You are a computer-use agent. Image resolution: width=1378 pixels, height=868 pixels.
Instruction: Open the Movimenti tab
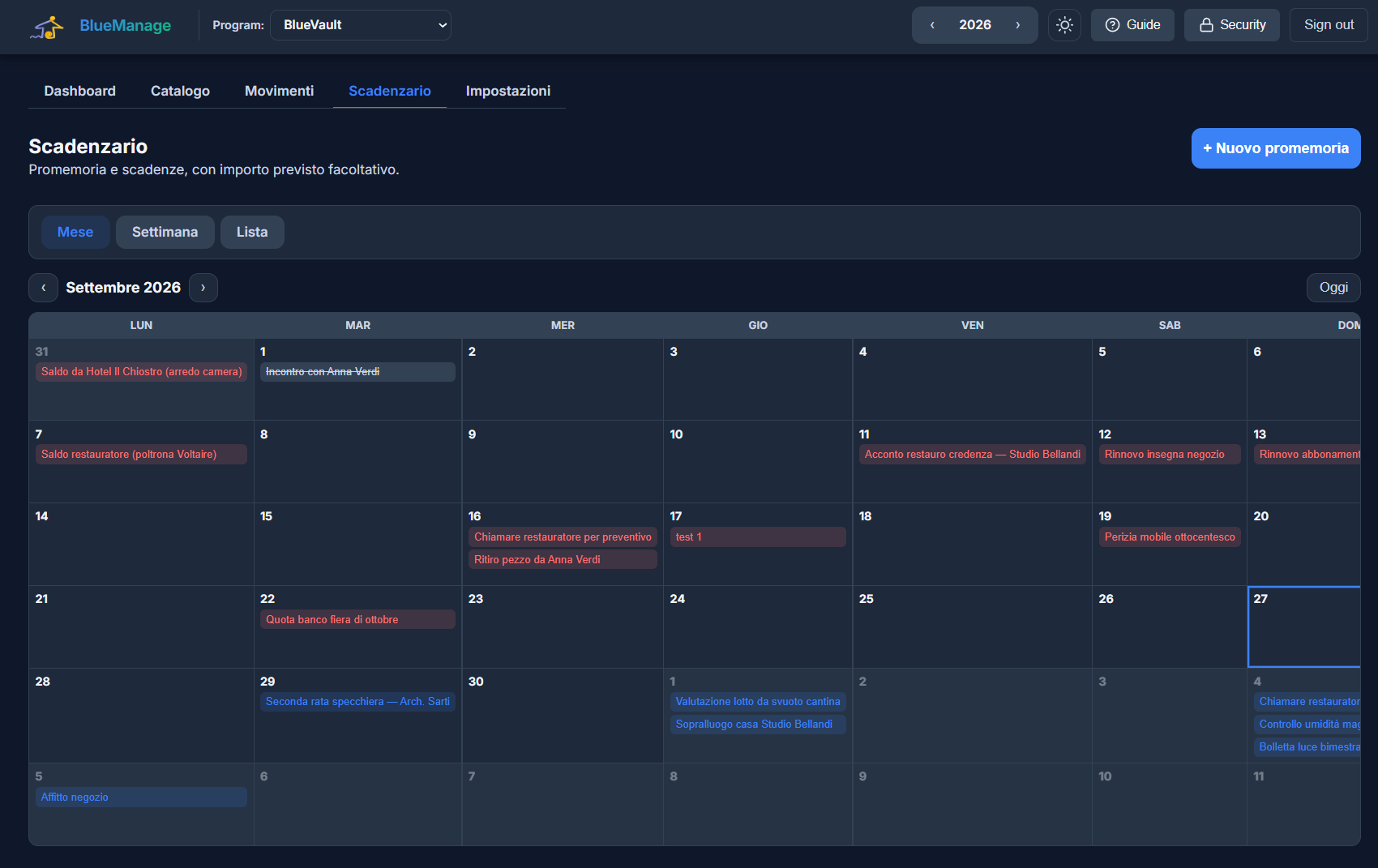pos(279,91)
